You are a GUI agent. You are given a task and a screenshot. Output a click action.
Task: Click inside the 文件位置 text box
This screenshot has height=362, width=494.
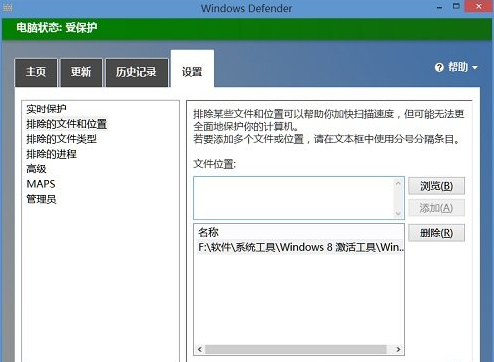294,198
